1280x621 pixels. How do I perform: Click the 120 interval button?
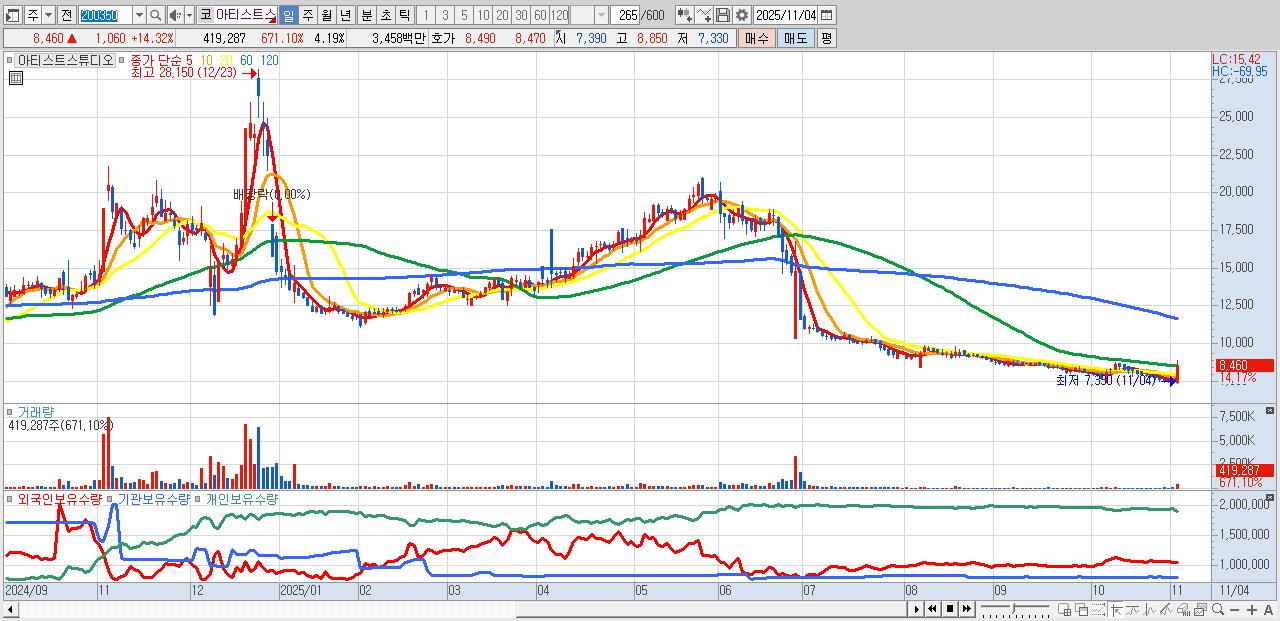tap(560, 15)
